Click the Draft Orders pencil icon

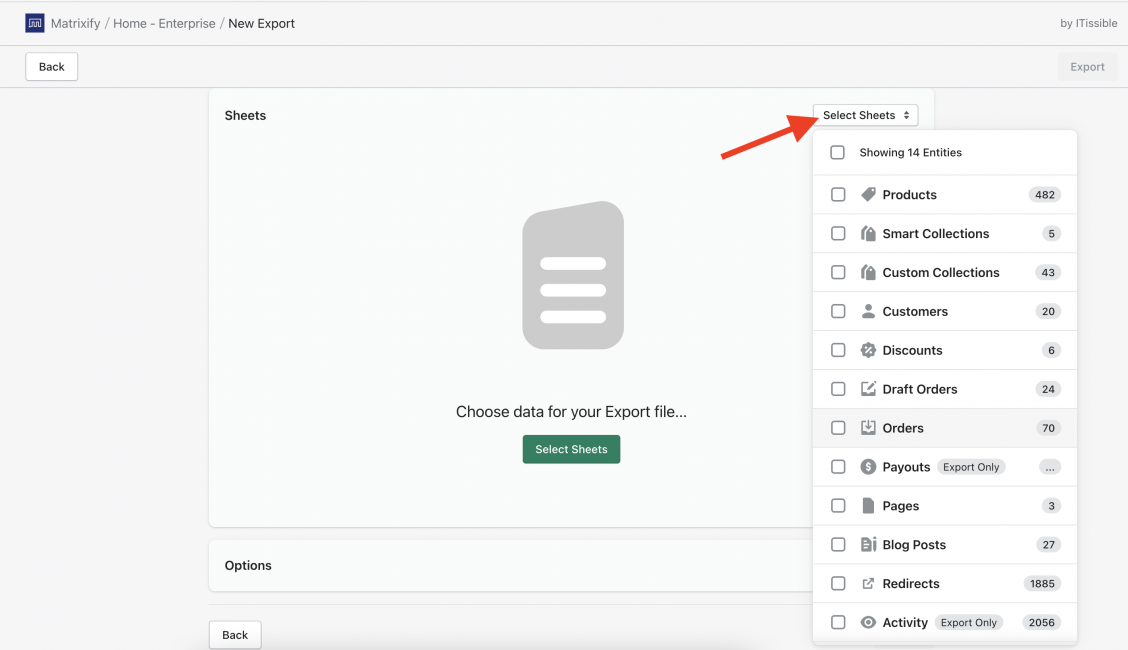point(868,389)
